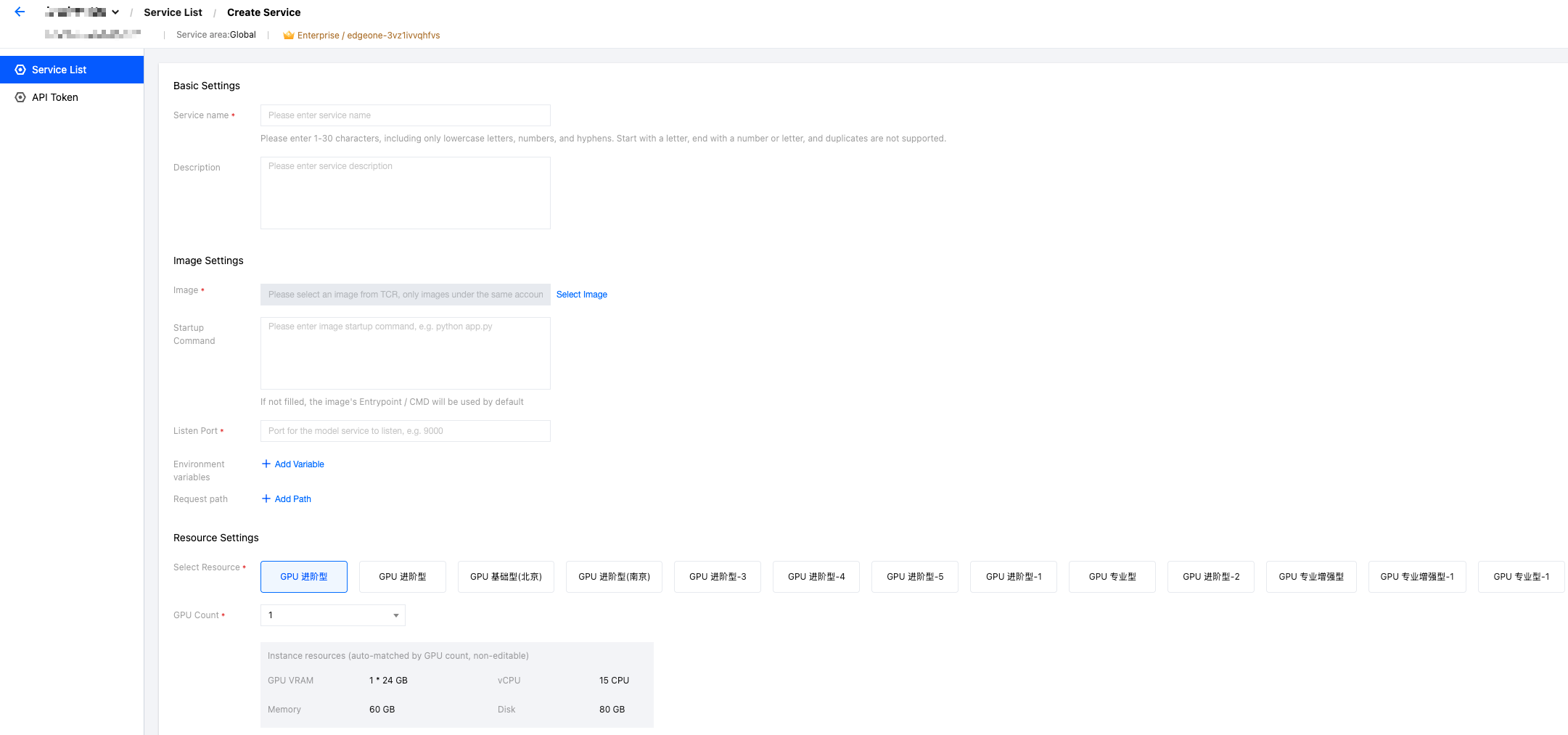Open the Enterprise / edgeone-3vz1ivvqhfvs plan link

point(369,35)
